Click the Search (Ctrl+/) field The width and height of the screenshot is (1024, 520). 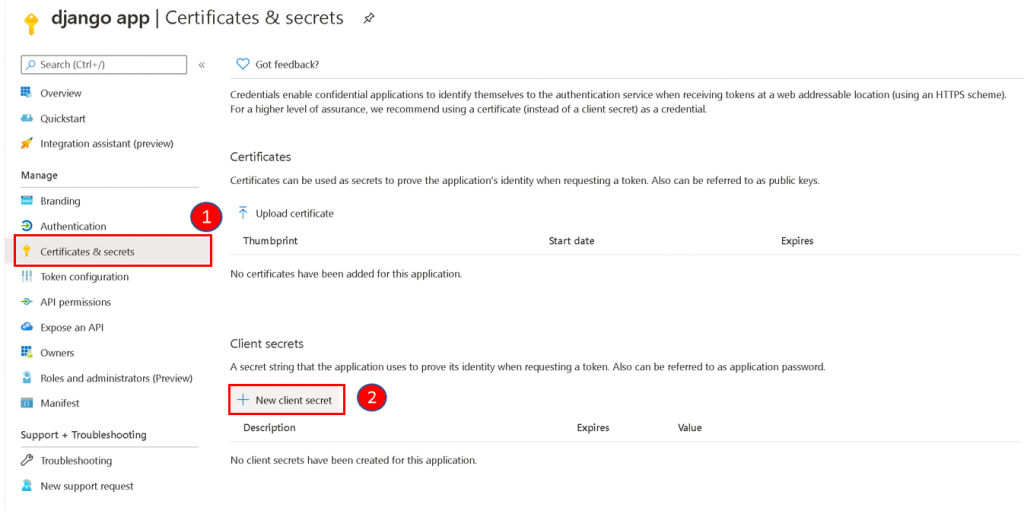104,65
